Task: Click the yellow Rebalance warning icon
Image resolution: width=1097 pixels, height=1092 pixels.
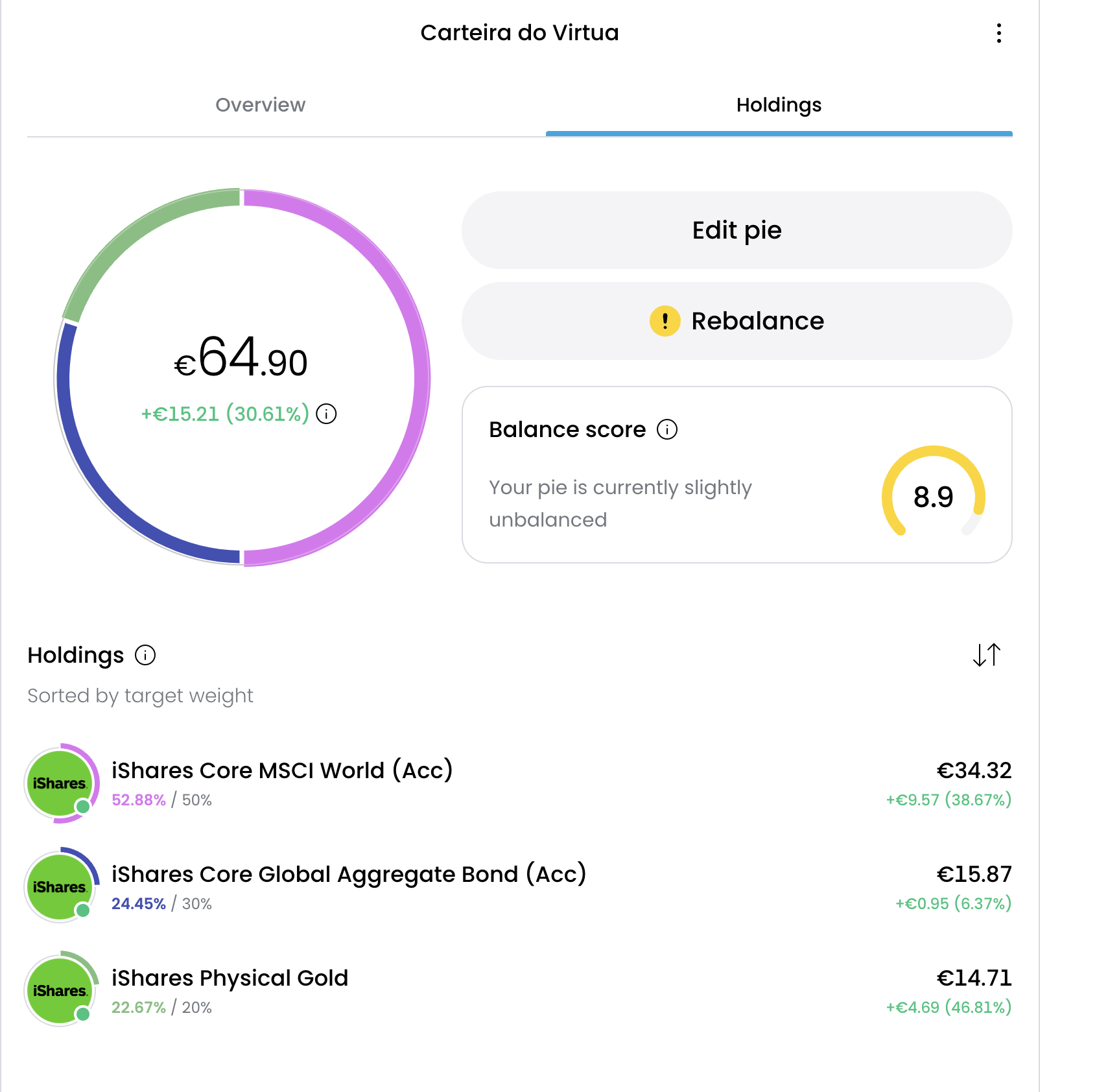Action: (665, 321)
